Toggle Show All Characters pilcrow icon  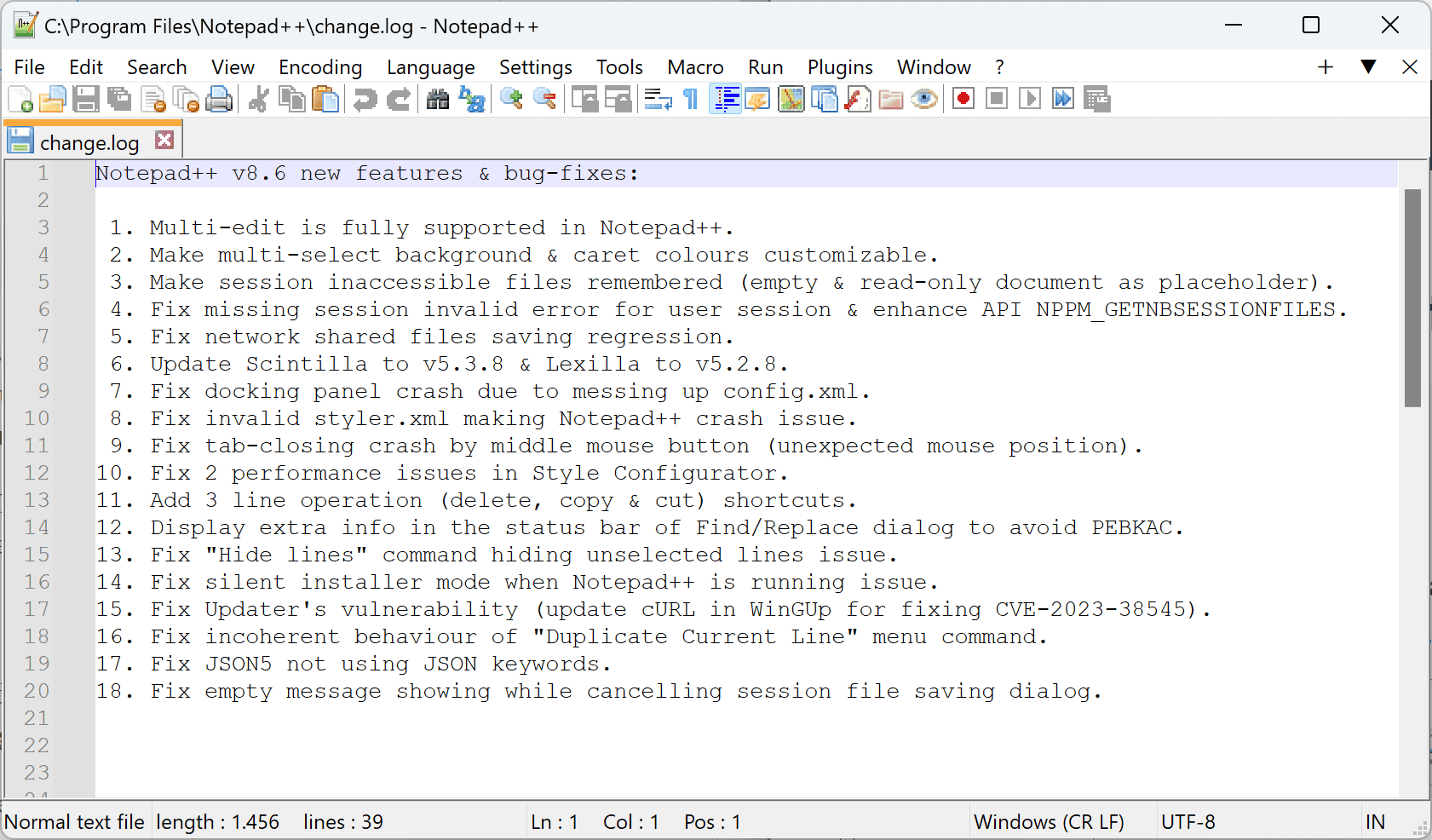click(691, 100)
